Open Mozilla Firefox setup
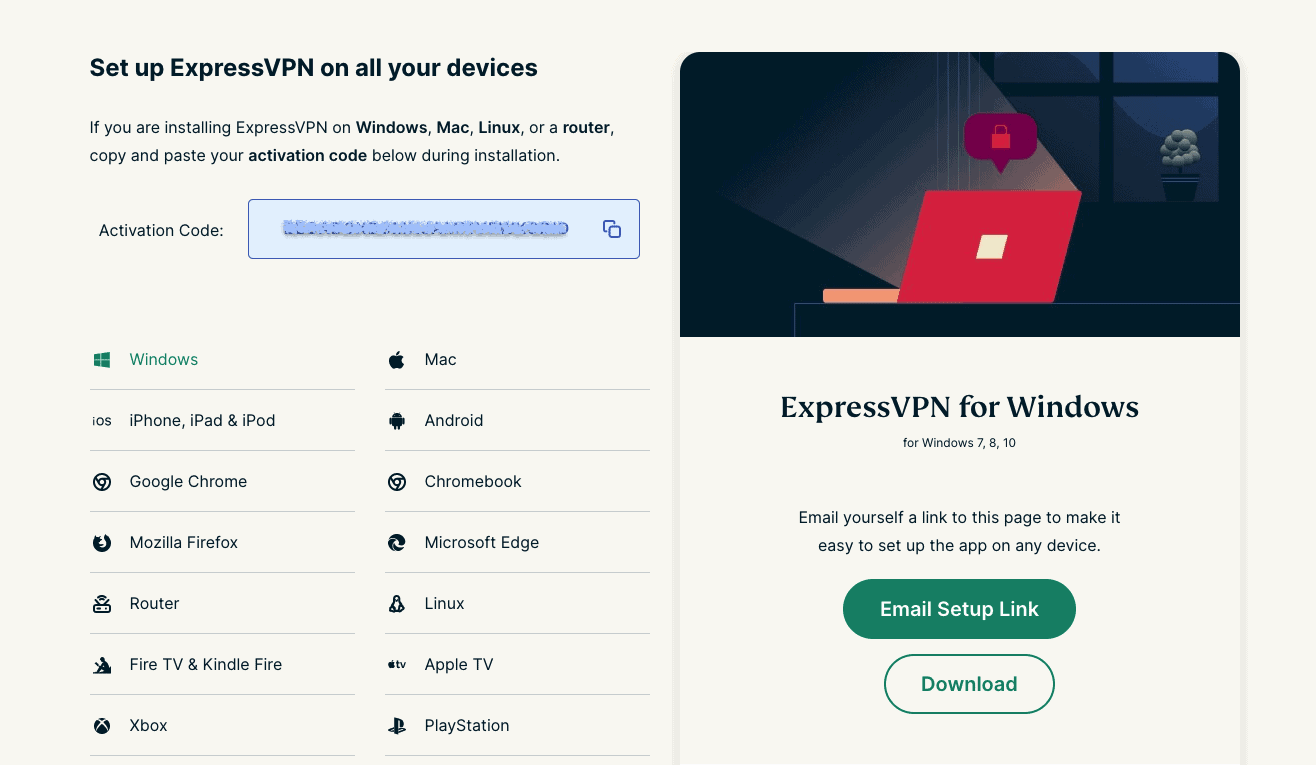Viewport: 1316px width, 765px height. coord(222,543)
